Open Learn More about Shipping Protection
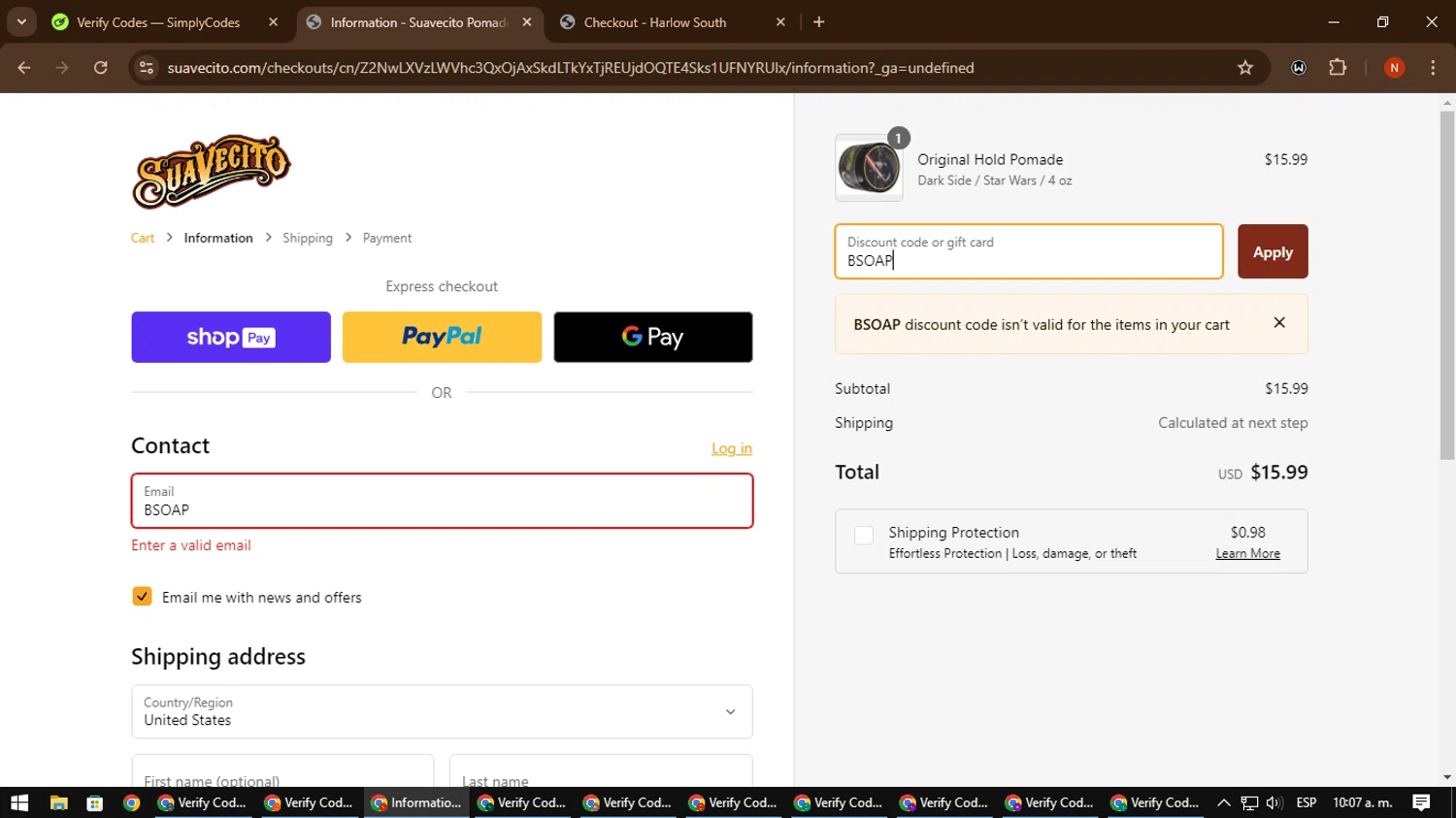Screen dimensions: 1456x818 [x=1248, y=553]
